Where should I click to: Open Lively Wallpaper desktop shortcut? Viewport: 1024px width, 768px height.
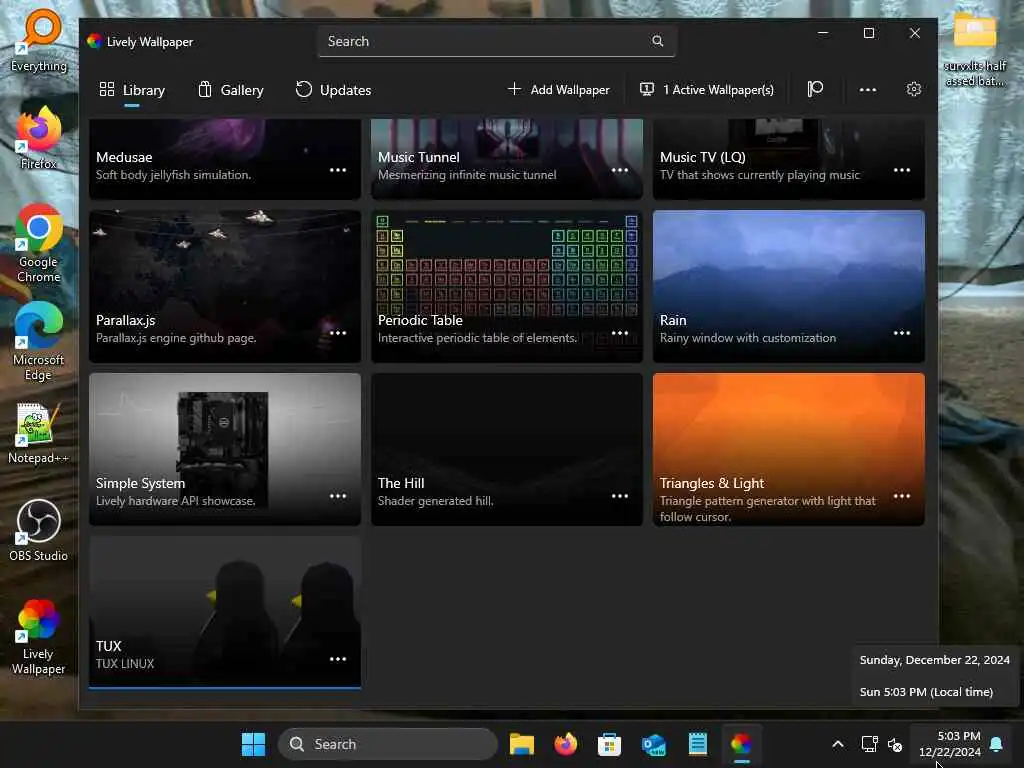[38, 635]
